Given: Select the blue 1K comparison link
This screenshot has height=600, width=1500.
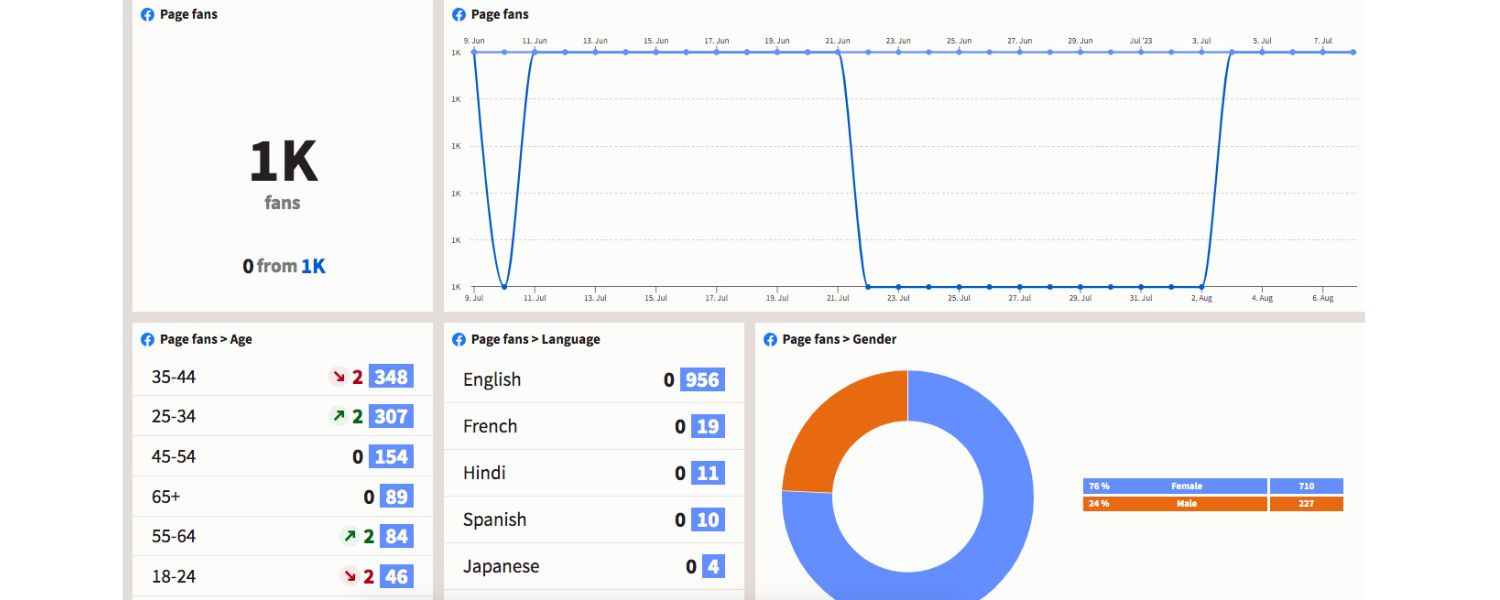Looking at the screenshot, I should point(313,266).
